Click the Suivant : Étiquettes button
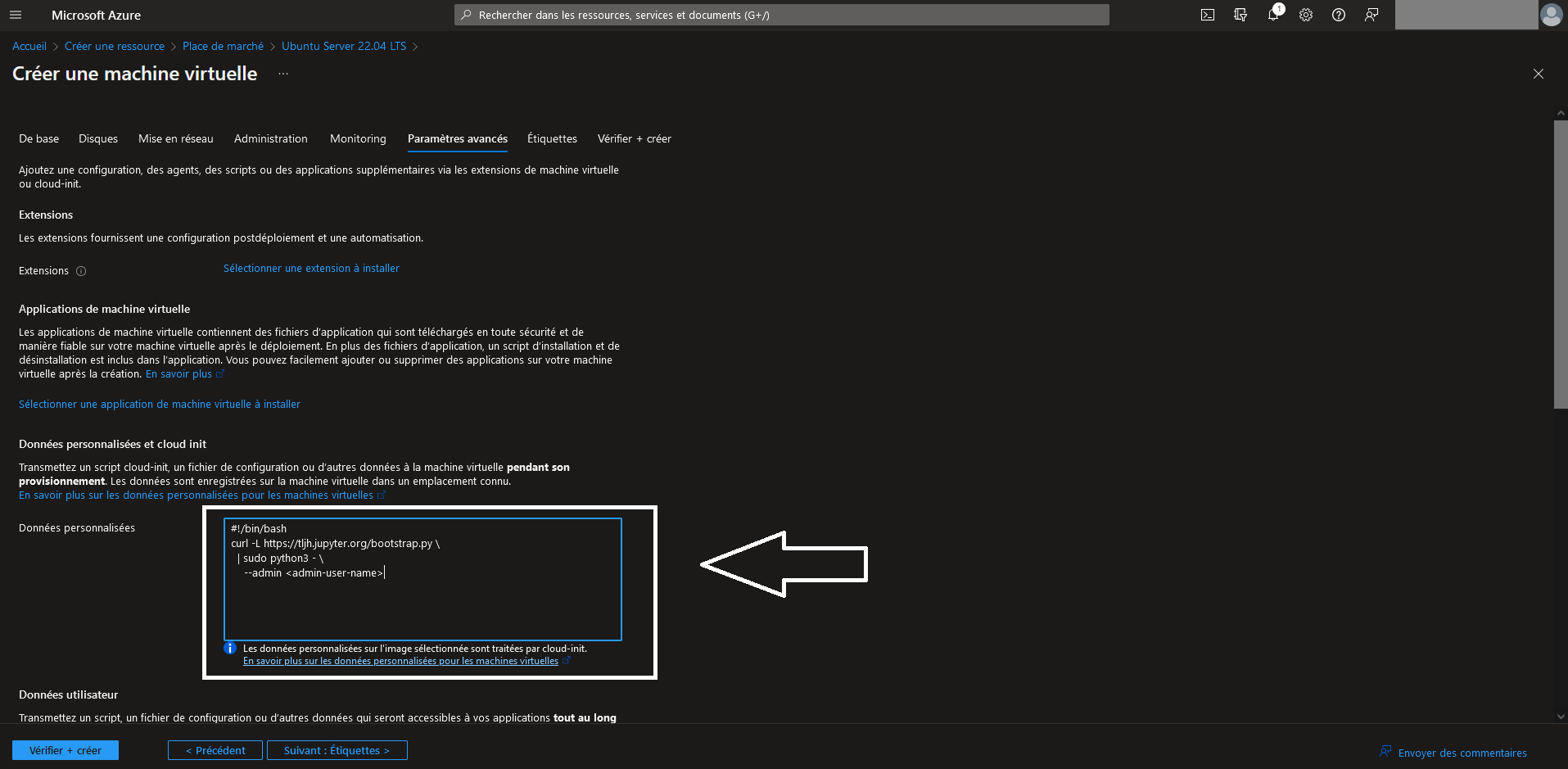 click(x=337, y=750)
